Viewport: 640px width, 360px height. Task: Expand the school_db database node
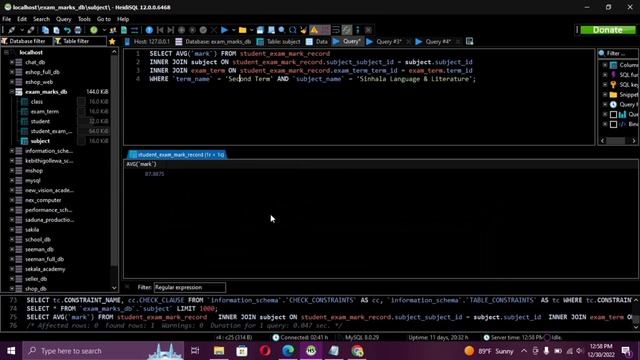(x=12, y=239)
